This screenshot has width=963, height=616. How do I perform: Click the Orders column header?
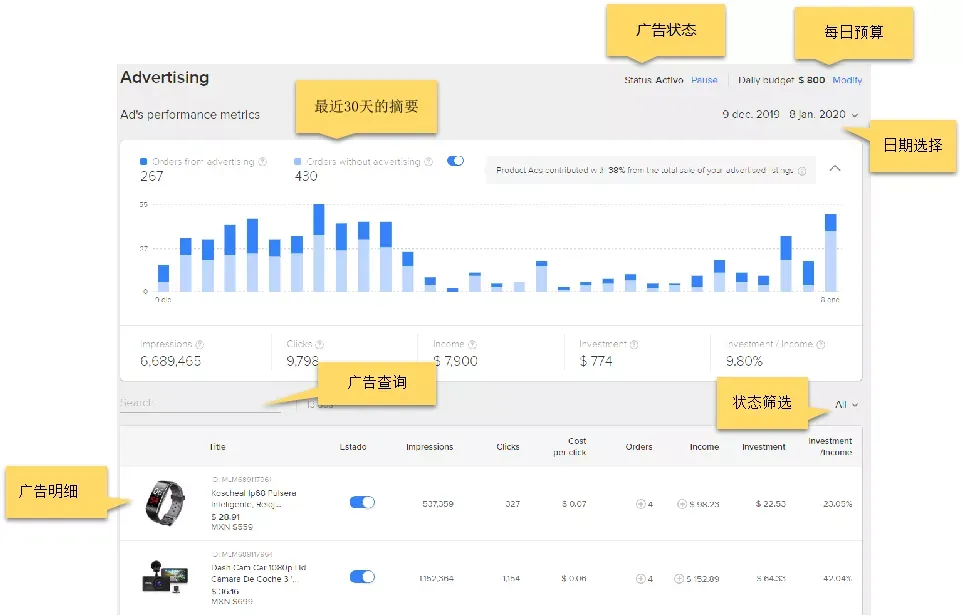639,447
